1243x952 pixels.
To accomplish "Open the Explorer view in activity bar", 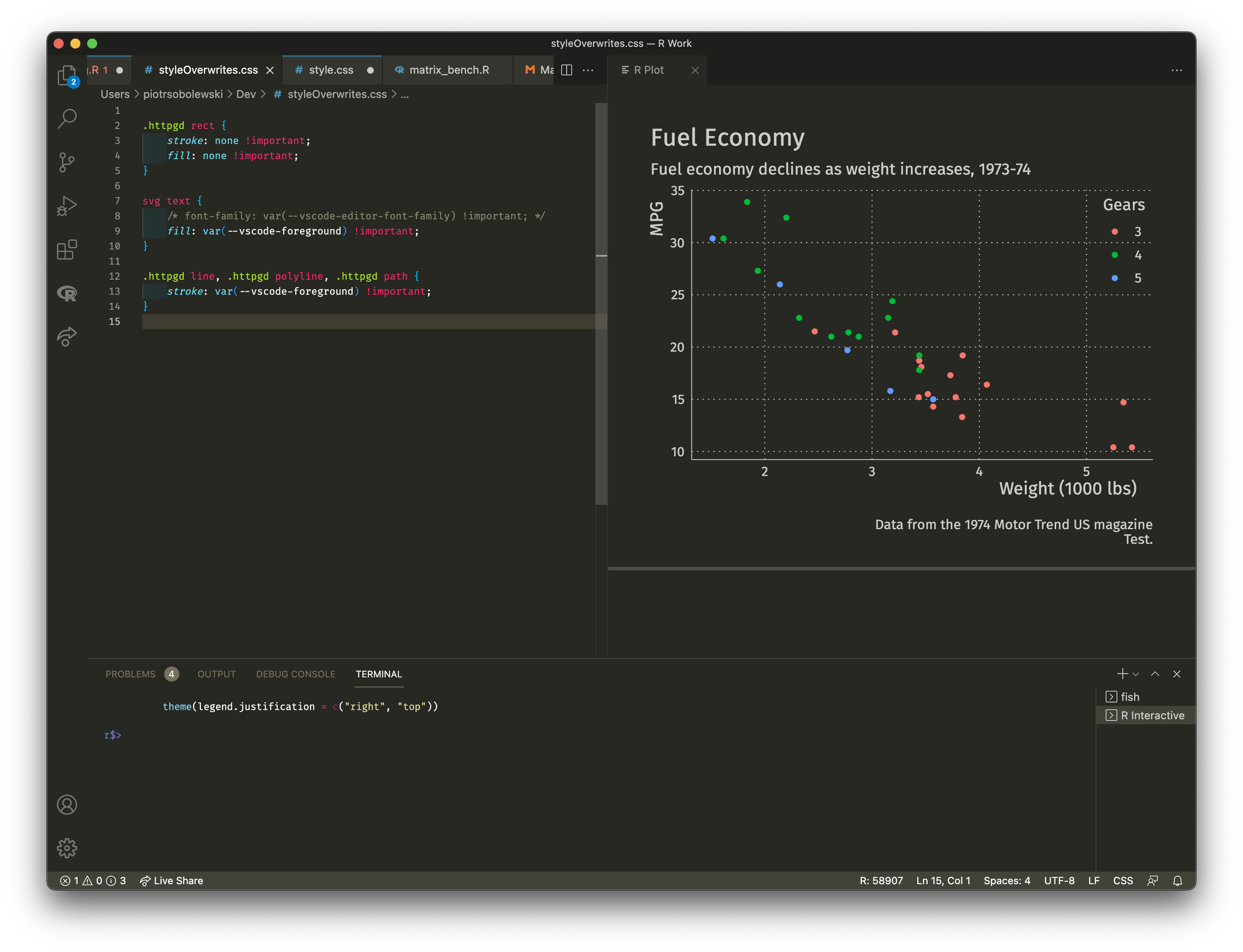I will (x=67, y=75).
